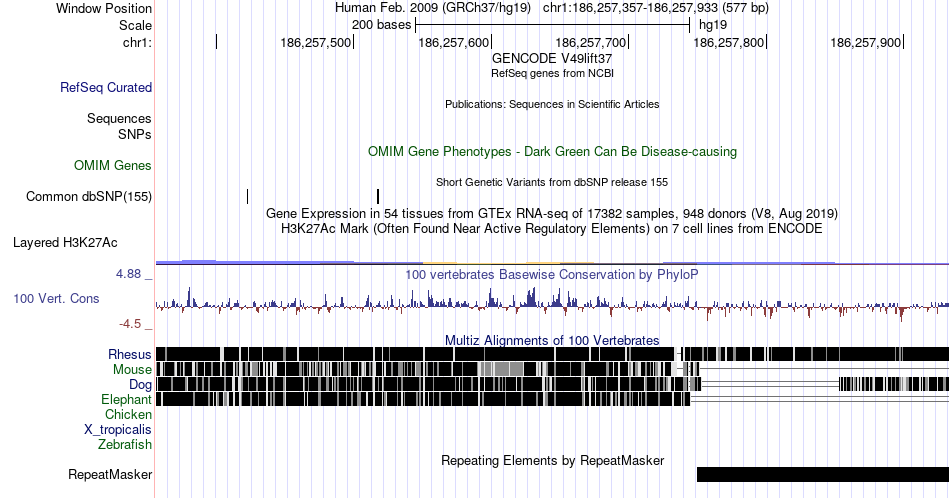Click the Publications: Sequences in Scientific Articles title
The height and width of the screenshot is (498, 950).
click(x=552, y=104)
